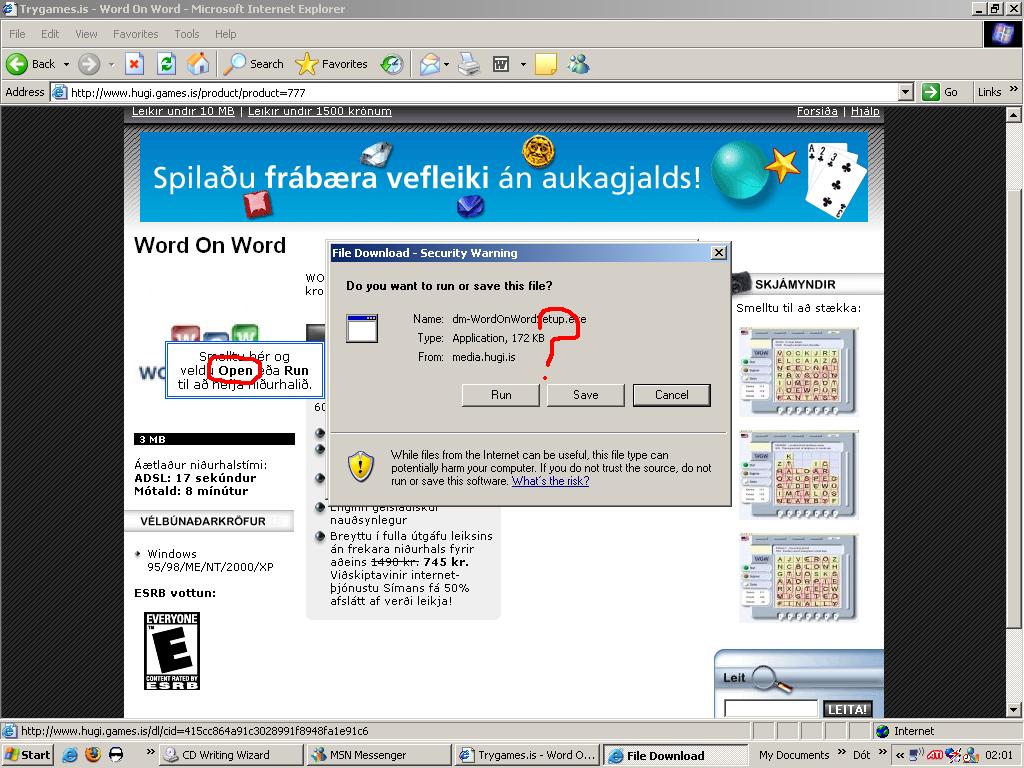Open the Tools menu

click(x=186, y=34)
